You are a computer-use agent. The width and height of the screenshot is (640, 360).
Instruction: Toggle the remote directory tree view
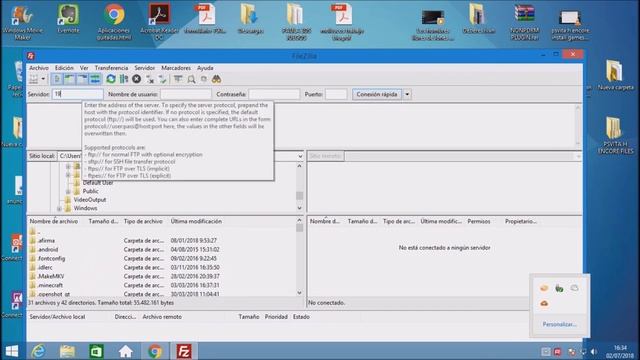(x=82, y=79)
